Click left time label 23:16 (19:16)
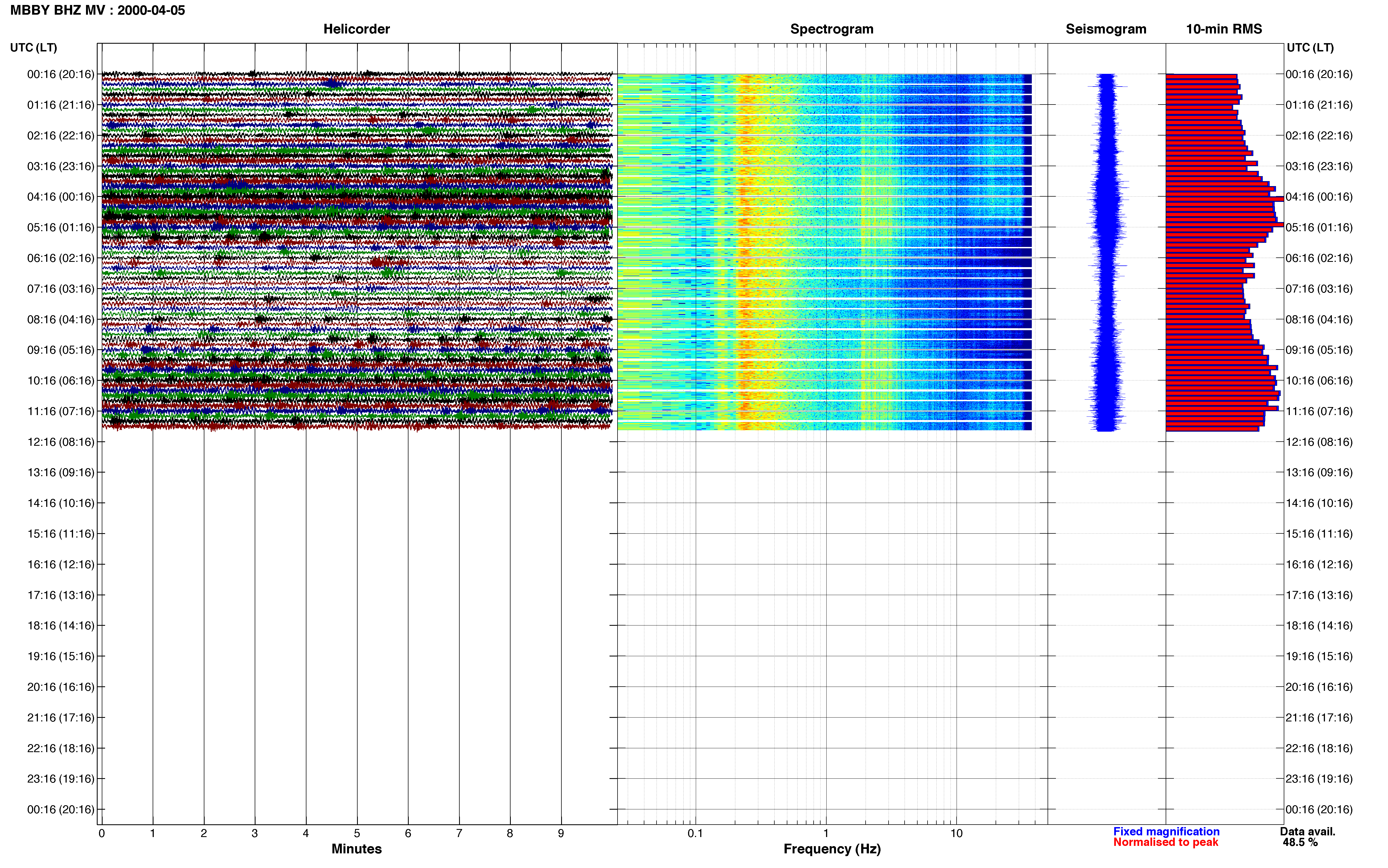The image size is (1388, 868). click(61, 778)
